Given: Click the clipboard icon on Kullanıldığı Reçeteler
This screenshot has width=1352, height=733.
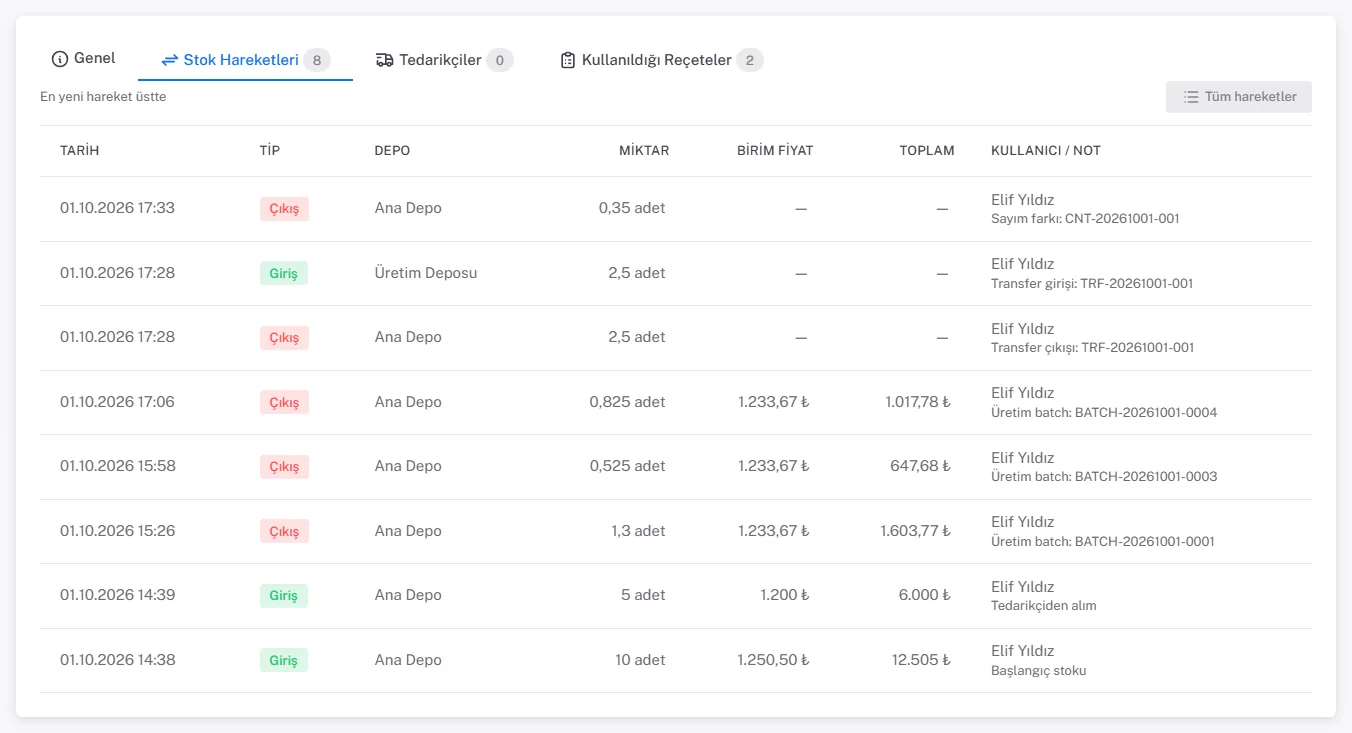Looking at the screenshot, I should (568, 60).
